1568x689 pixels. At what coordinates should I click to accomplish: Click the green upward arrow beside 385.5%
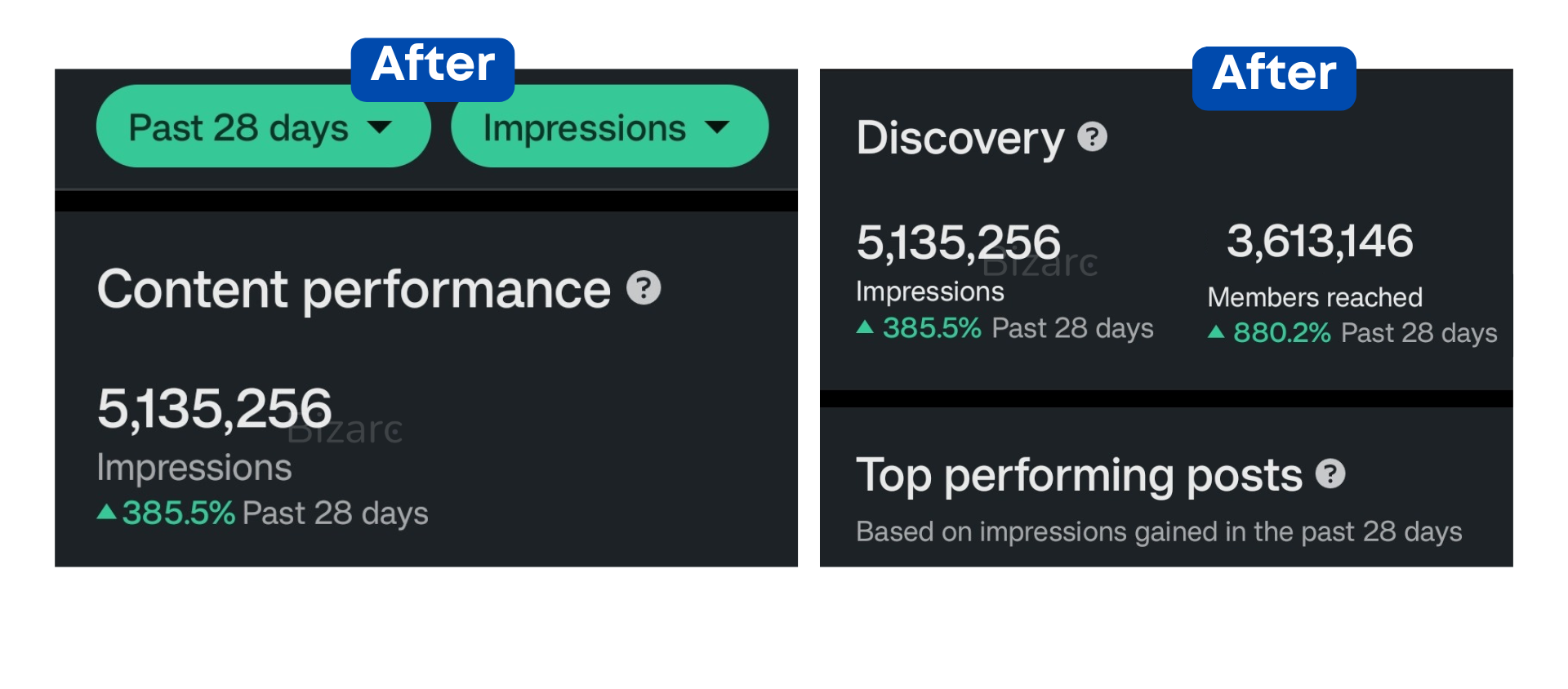click(x=105, y=513)
